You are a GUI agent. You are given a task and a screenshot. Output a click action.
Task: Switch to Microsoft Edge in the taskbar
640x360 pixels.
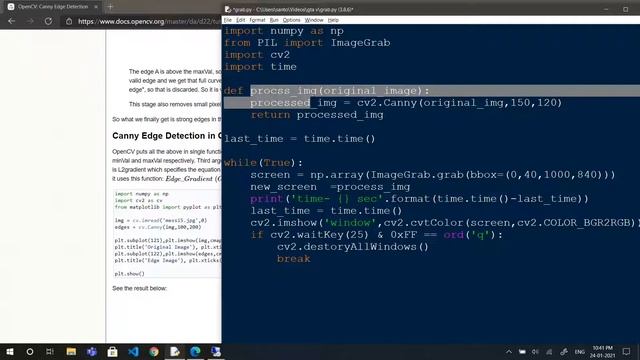(x=195, y=351)
